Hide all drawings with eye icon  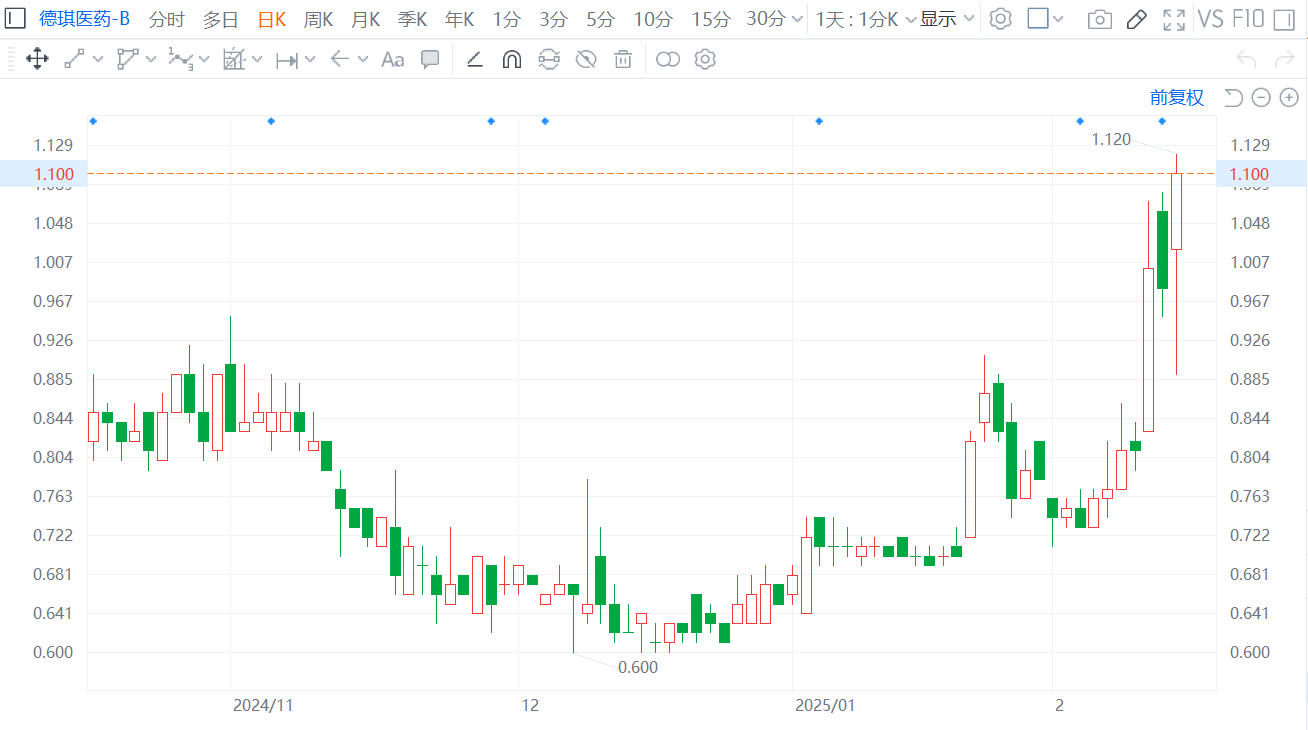(586, 59)
